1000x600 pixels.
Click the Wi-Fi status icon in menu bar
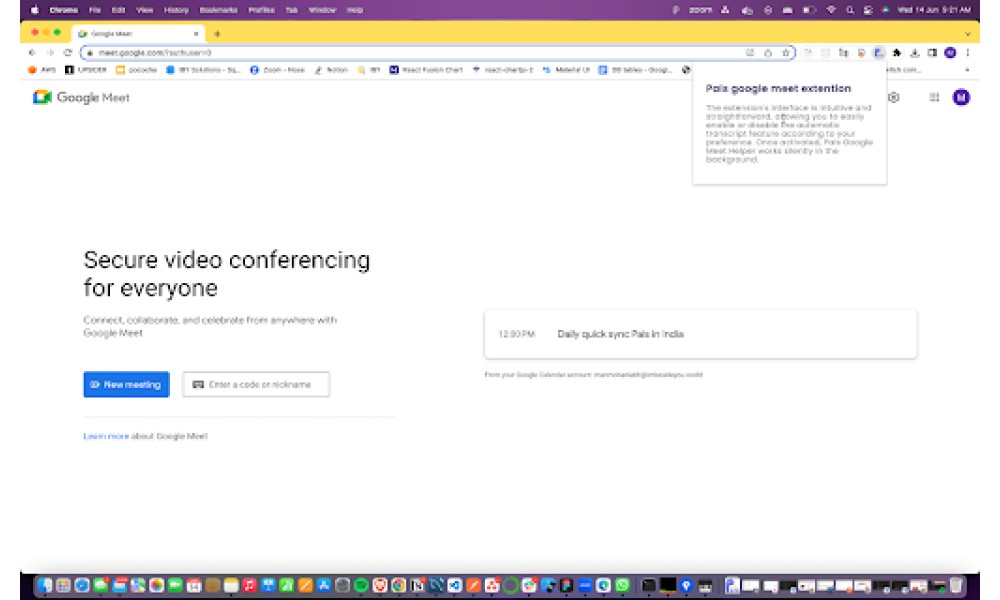(x=830, y=10)
